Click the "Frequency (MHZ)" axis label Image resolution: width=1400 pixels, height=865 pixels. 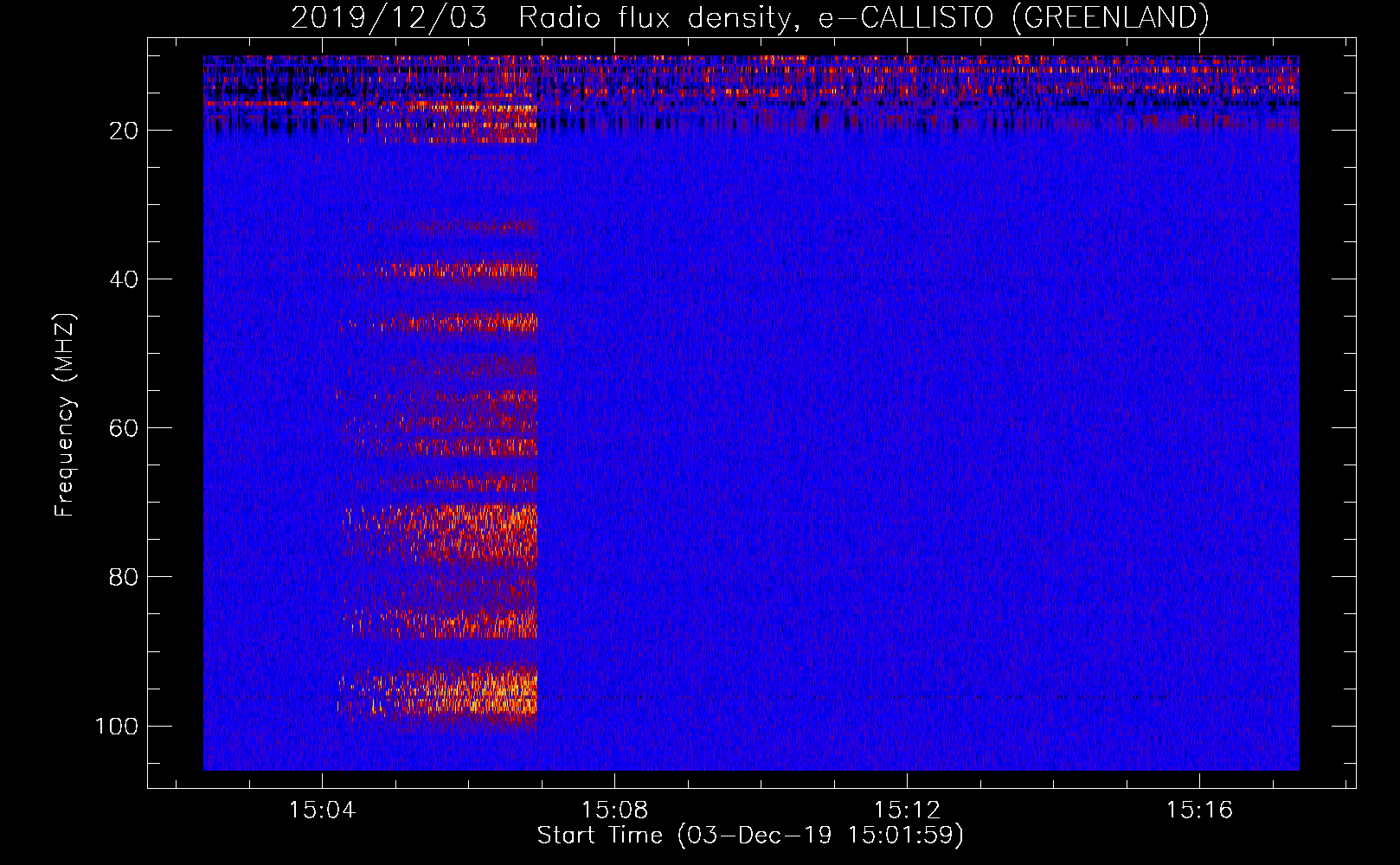coord(65,414)
